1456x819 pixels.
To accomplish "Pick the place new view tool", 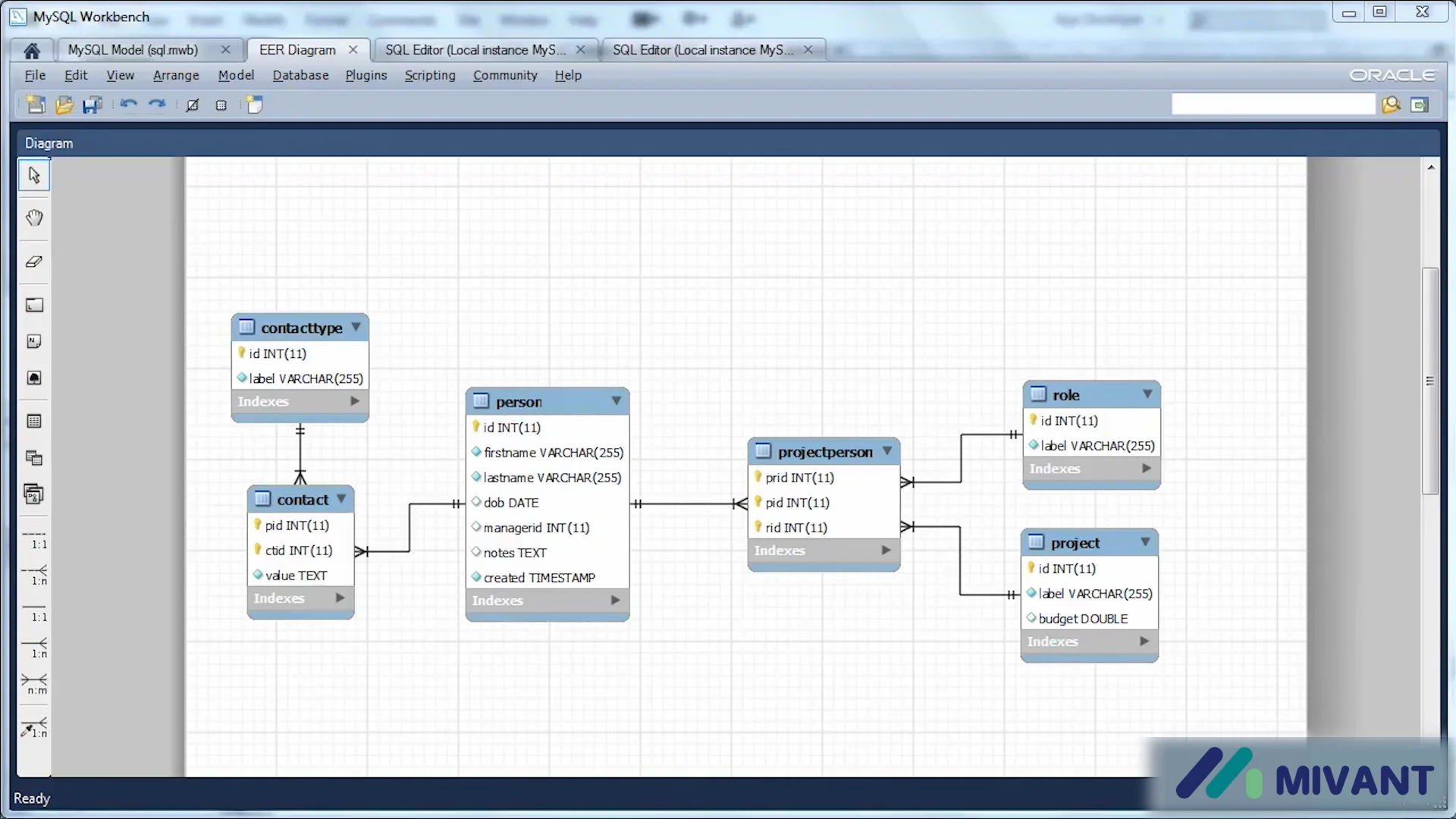I will click(33, 457).
